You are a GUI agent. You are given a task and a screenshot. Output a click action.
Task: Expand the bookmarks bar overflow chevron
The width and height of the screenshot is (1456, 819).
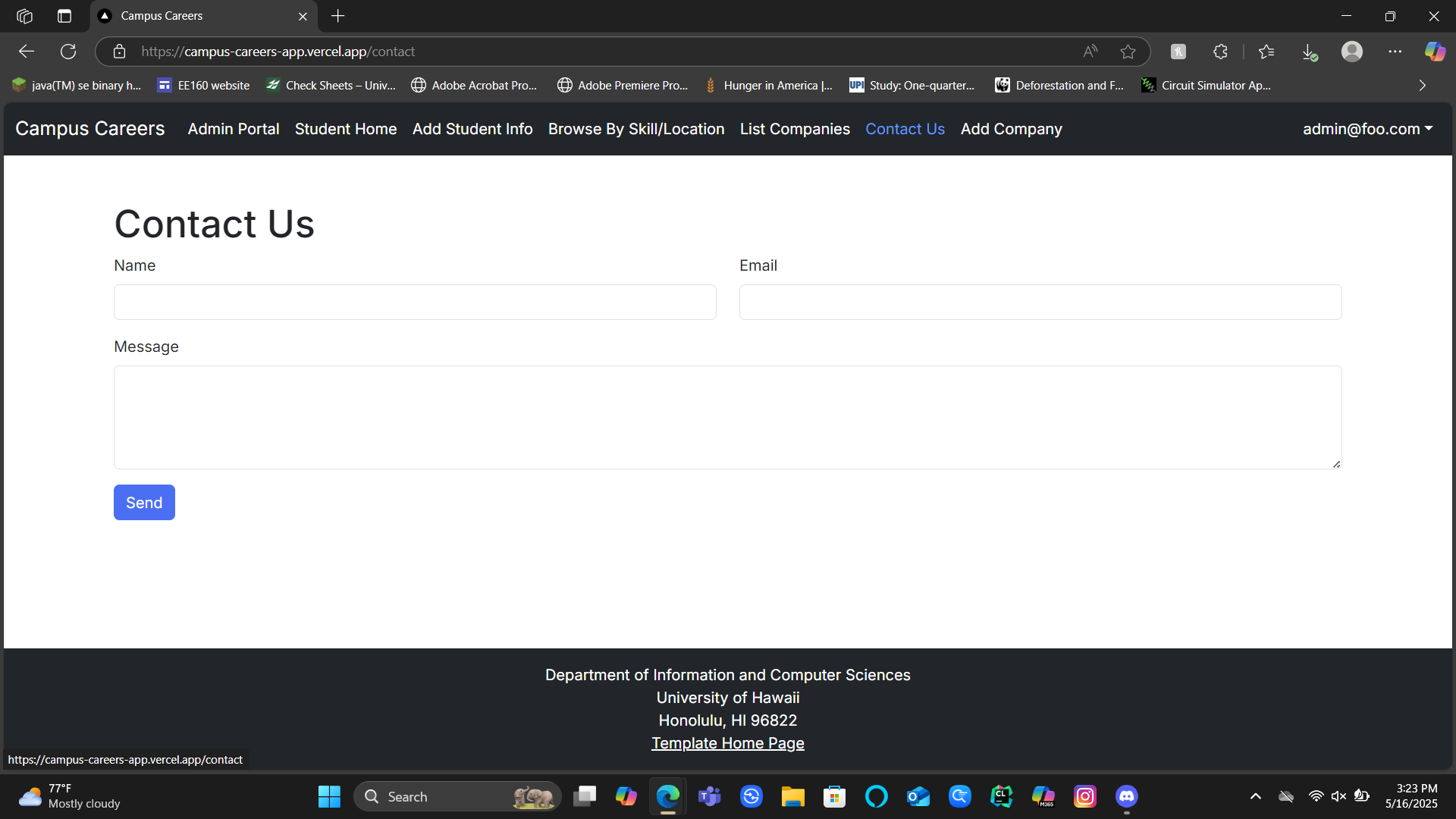[1422, 86]
